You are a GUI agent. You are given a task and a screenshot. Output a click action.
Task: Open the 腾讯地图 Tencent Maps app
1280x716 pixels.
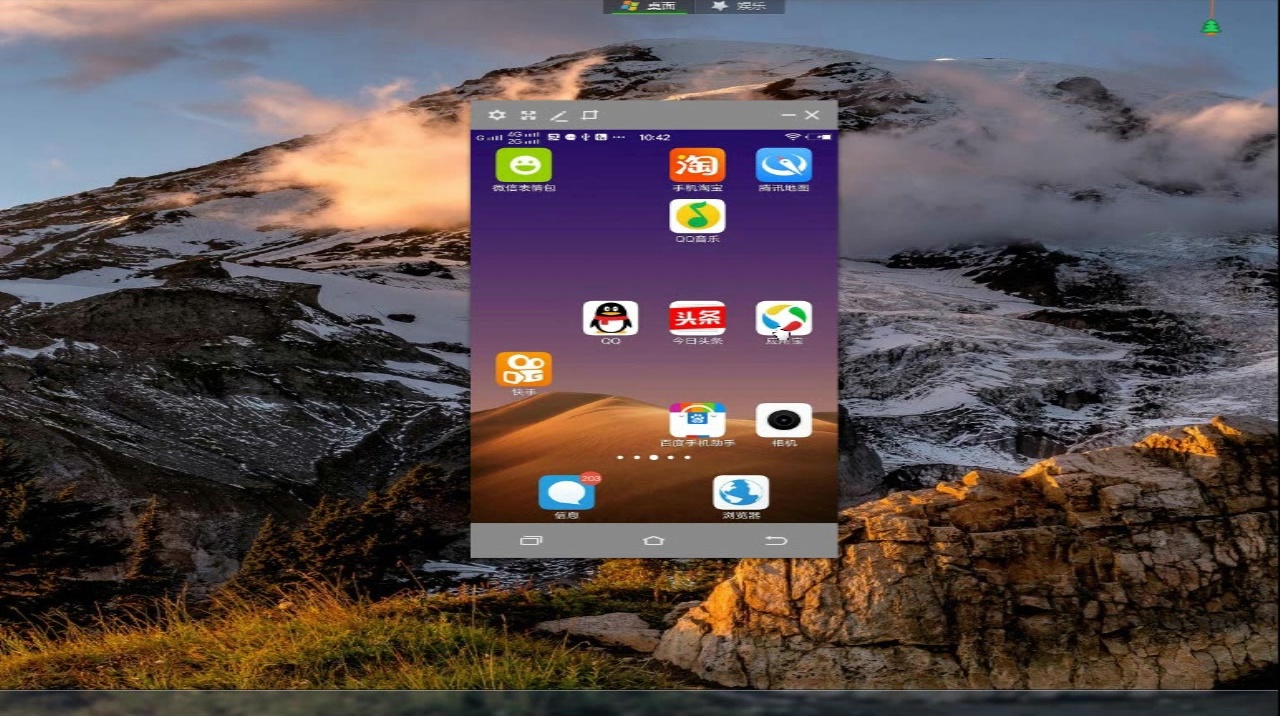tap(783, 165)
